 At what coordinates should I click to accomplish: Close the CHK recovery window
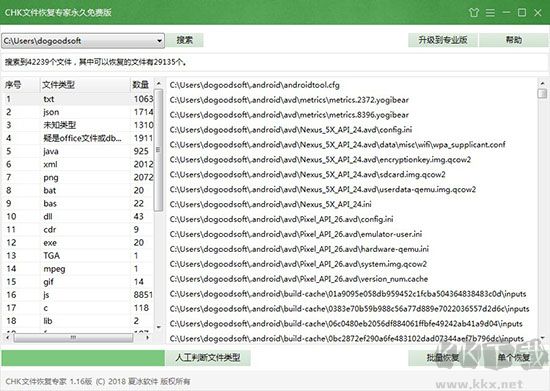click(538, 13)
